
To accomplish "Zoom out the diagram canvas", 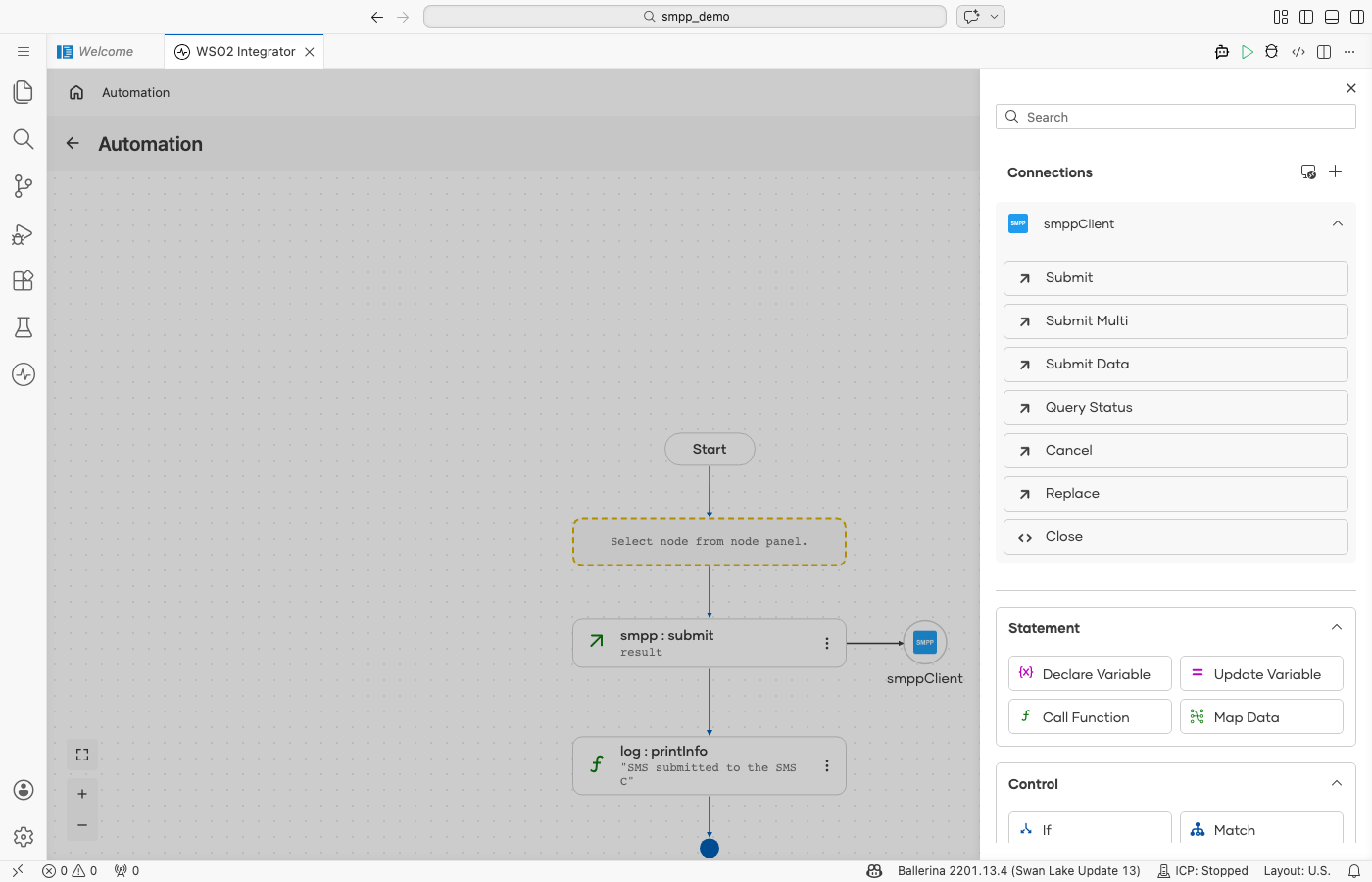I will 82,825.
